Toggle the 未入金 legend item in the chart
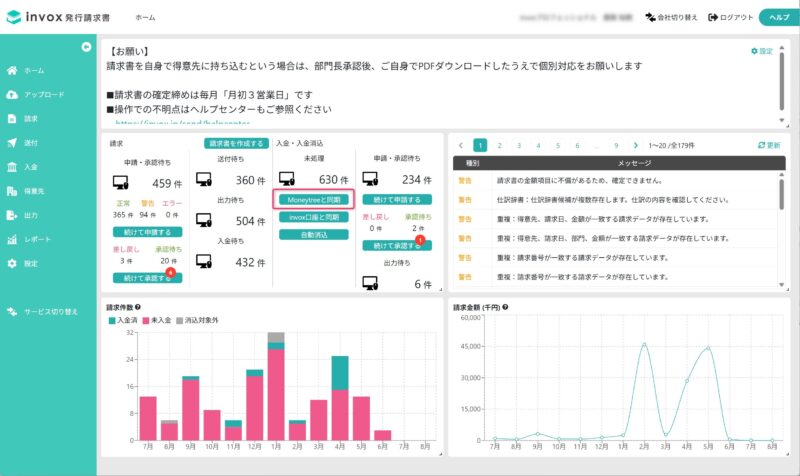The image size is (800, 476). 157,320
